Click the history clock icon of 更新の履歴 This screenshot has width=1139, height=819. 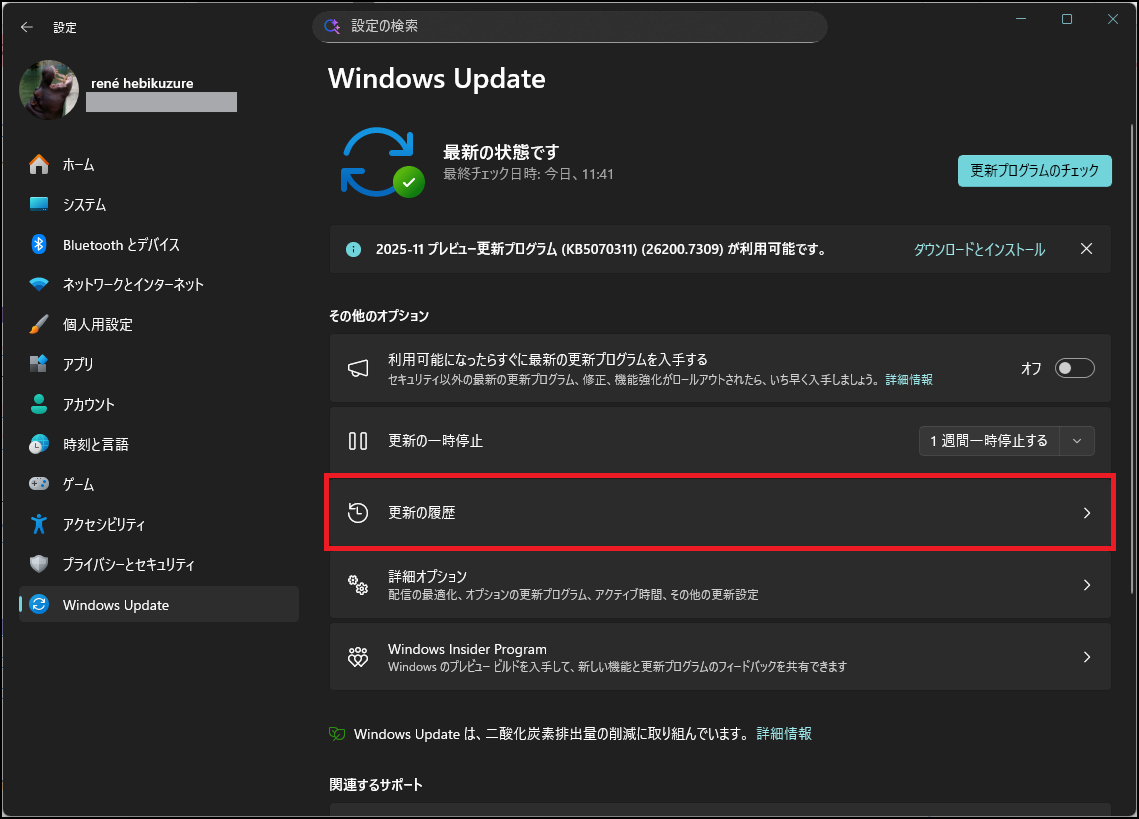point(358,513)
